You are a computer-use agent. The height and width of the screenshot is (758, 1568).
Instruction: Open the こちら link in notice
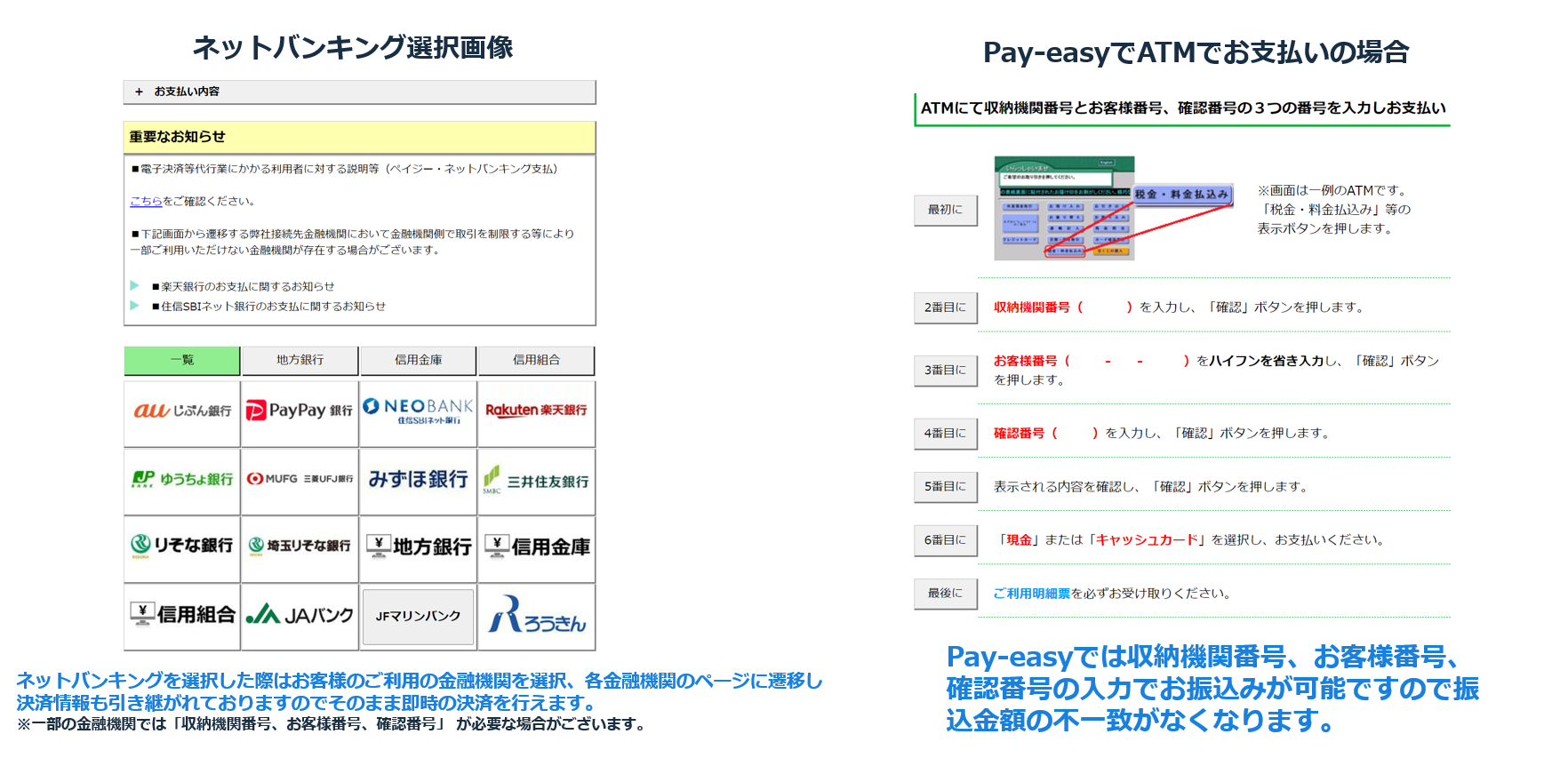pyautogui.click(x=146, y=202)
